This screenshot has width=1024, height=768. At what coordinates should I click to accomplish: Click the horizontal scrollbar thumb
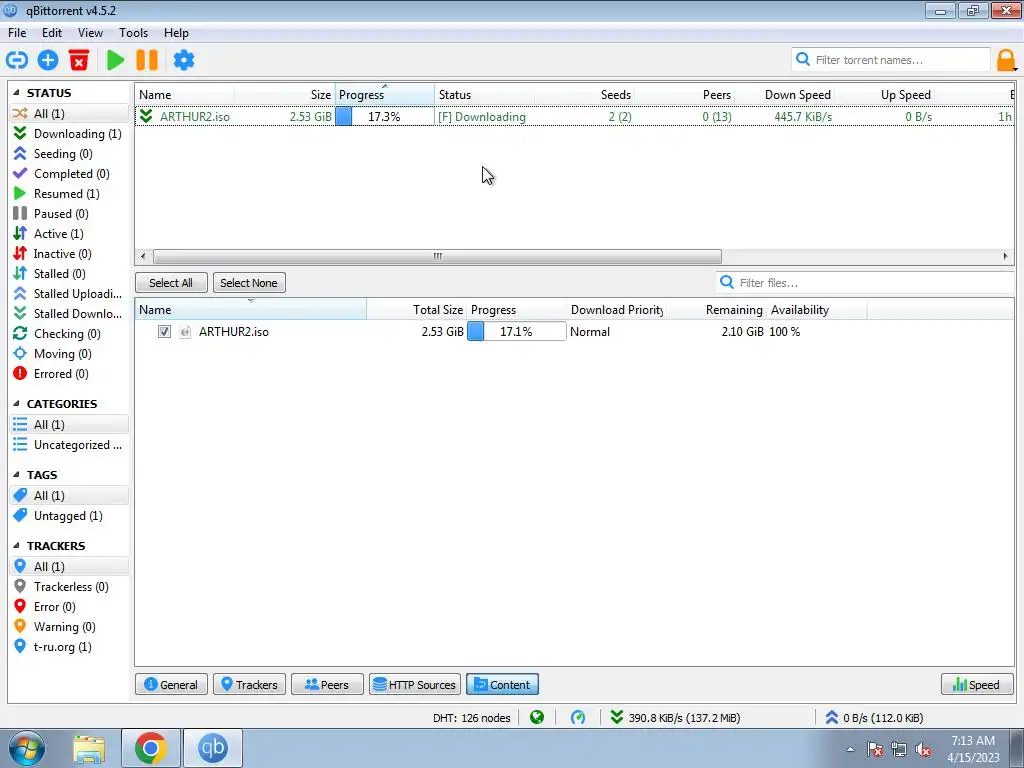437,256
